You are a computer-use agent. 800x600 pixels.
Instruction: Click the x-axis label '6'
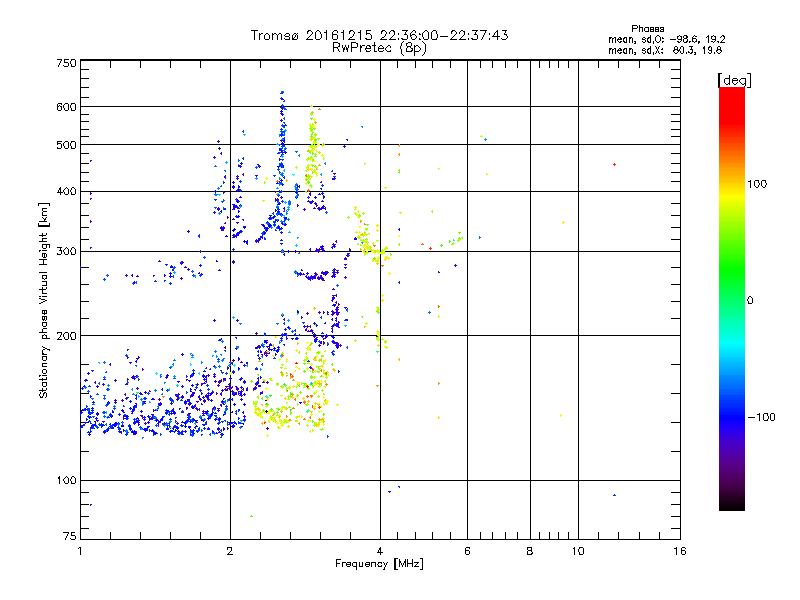point(467,551)
